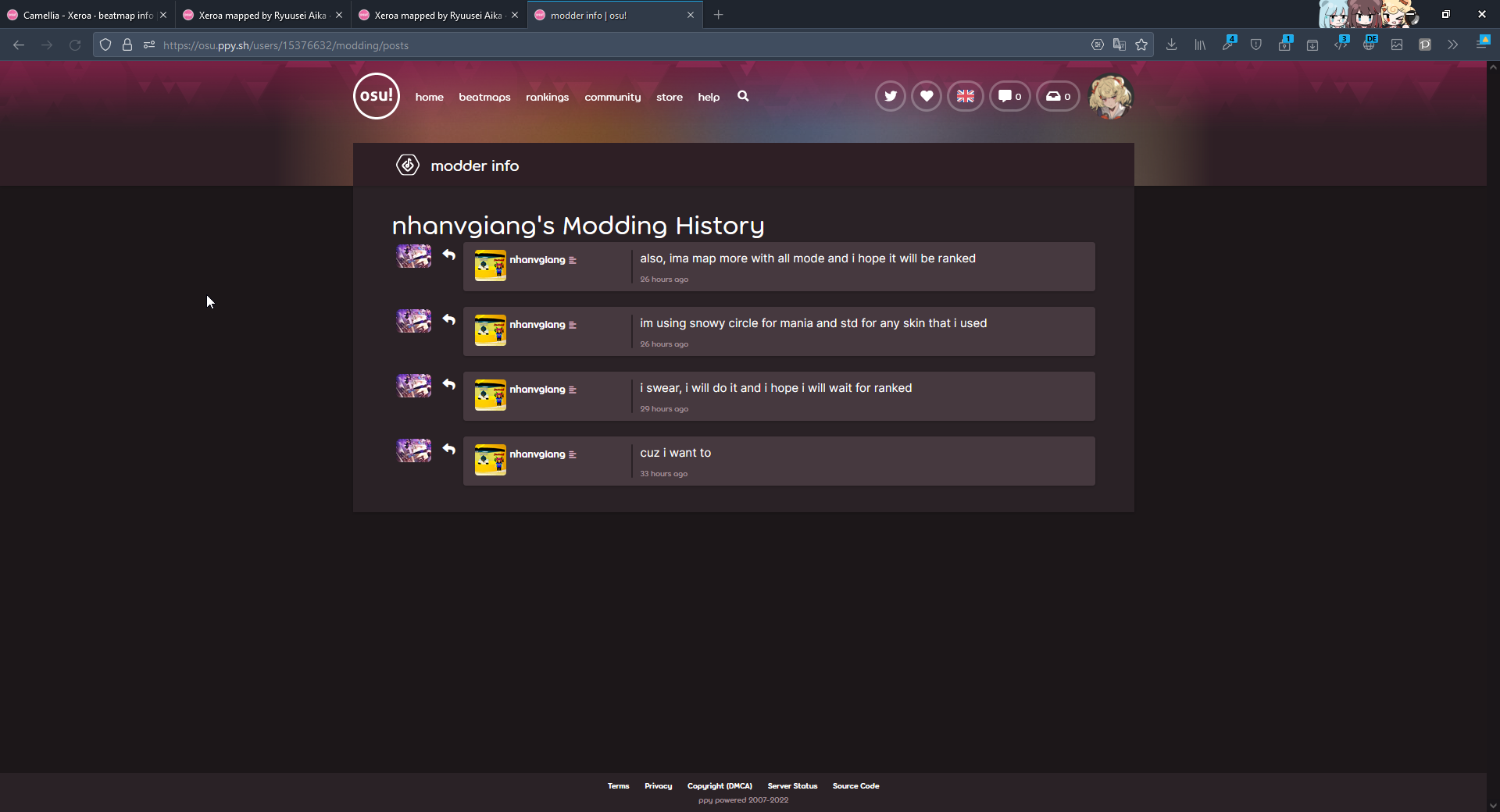Open the community menu

(612, 97)
